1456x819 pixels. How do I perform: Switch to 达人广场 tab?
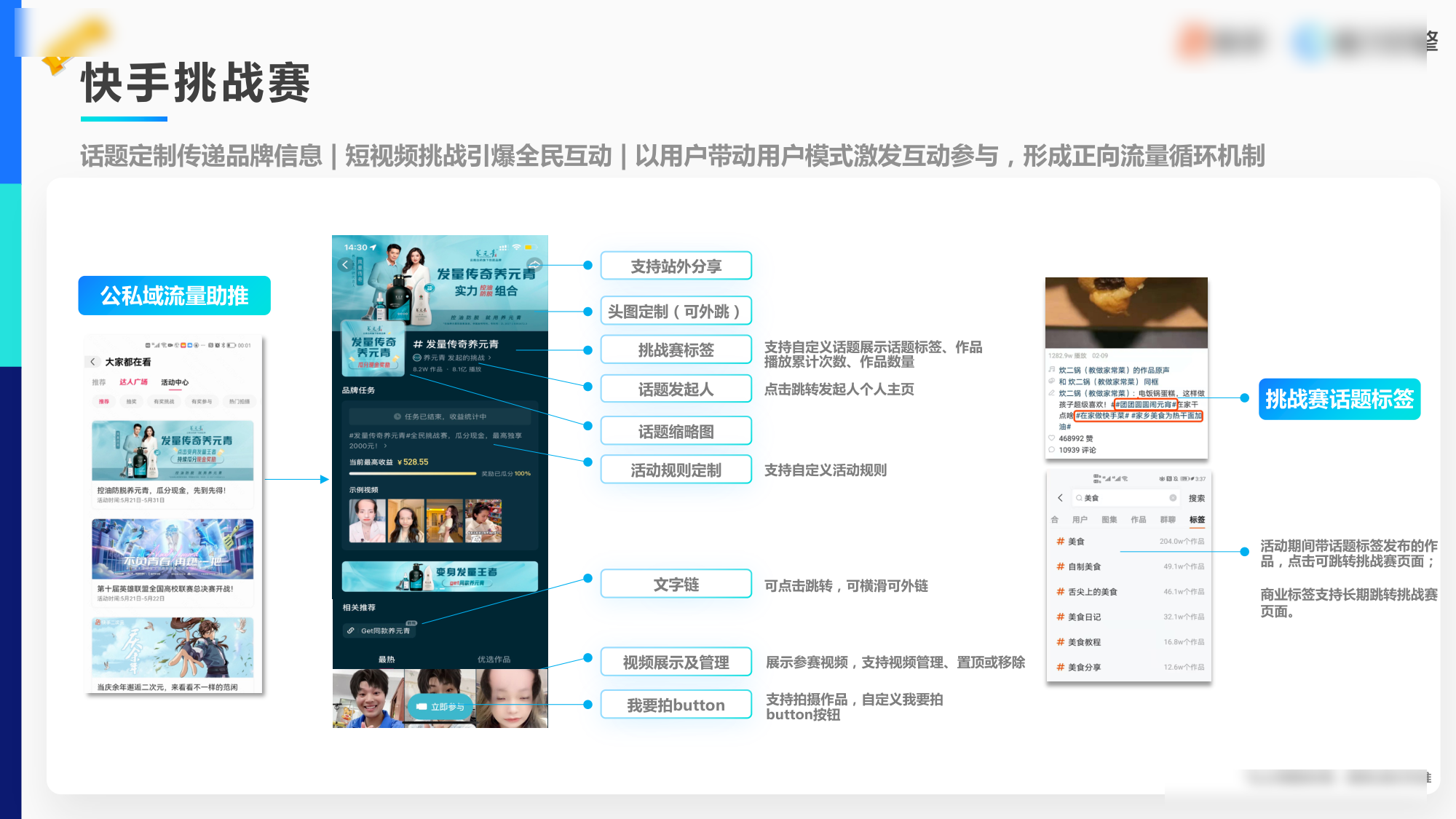tap(134, 382)
